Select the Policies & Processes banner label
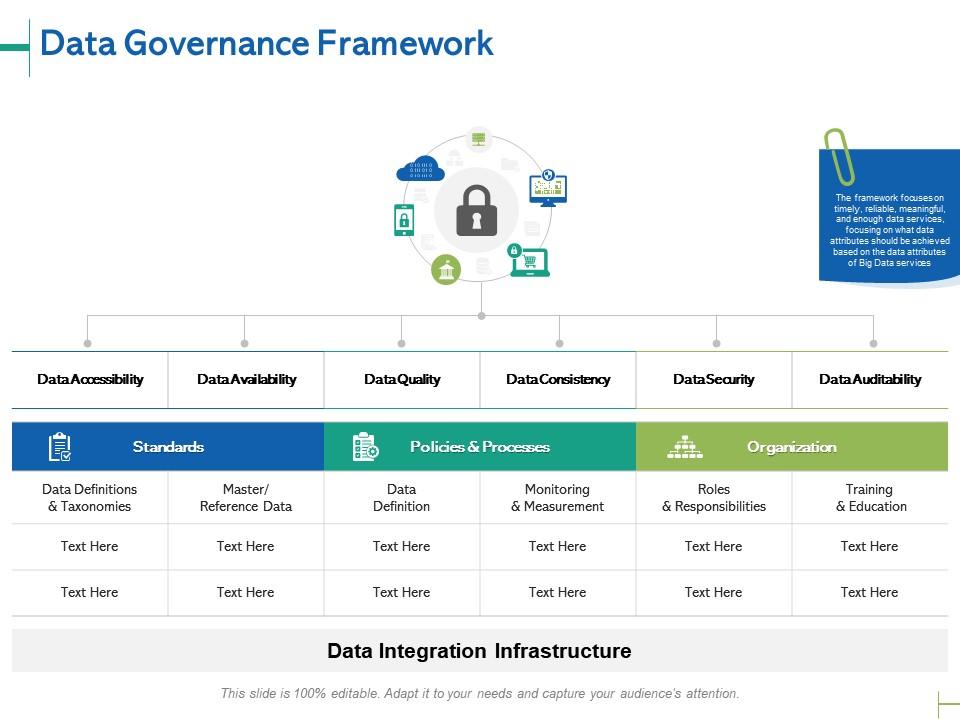The image size is (960, 720). click(x=480, y=447)
